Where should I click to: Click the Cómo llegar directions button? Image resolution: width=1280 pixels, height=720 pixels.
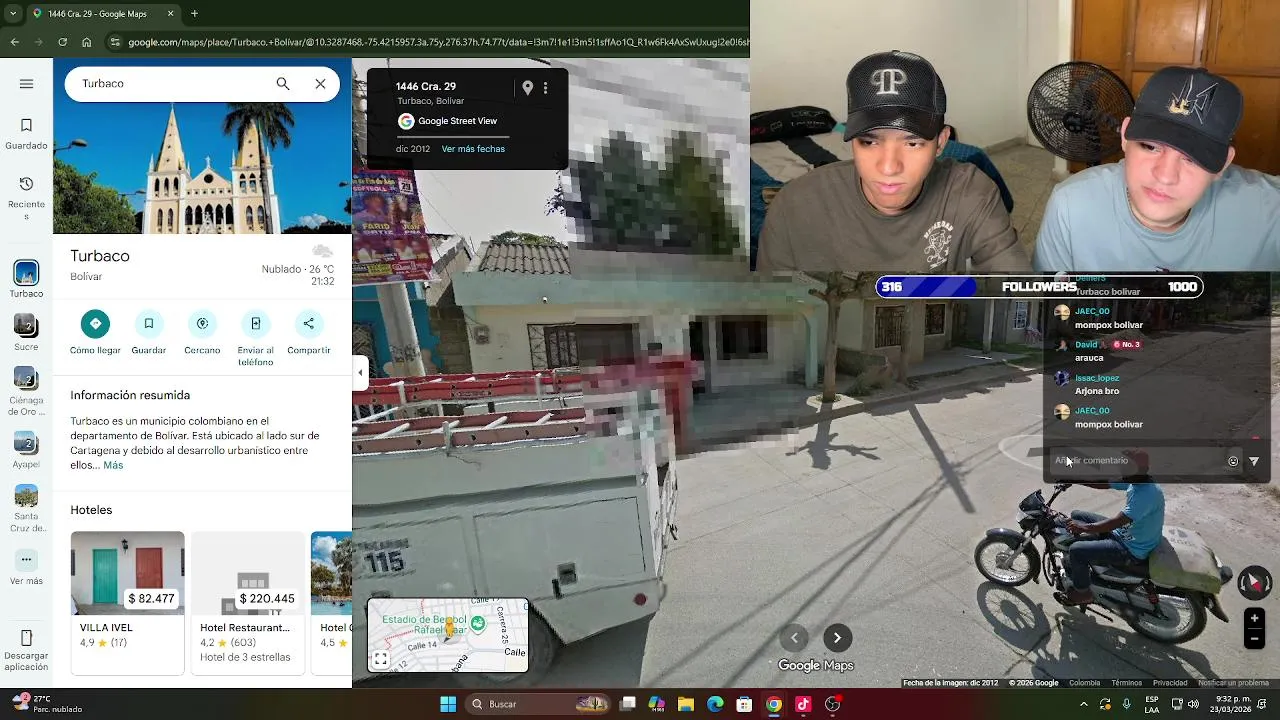click(x=95, y=323)
